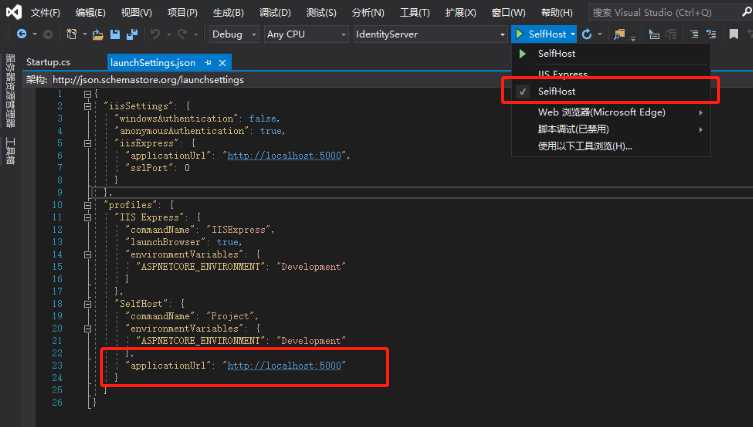Click the green start debugging play icon
This screenshot has width=753, height=427.
519,34
